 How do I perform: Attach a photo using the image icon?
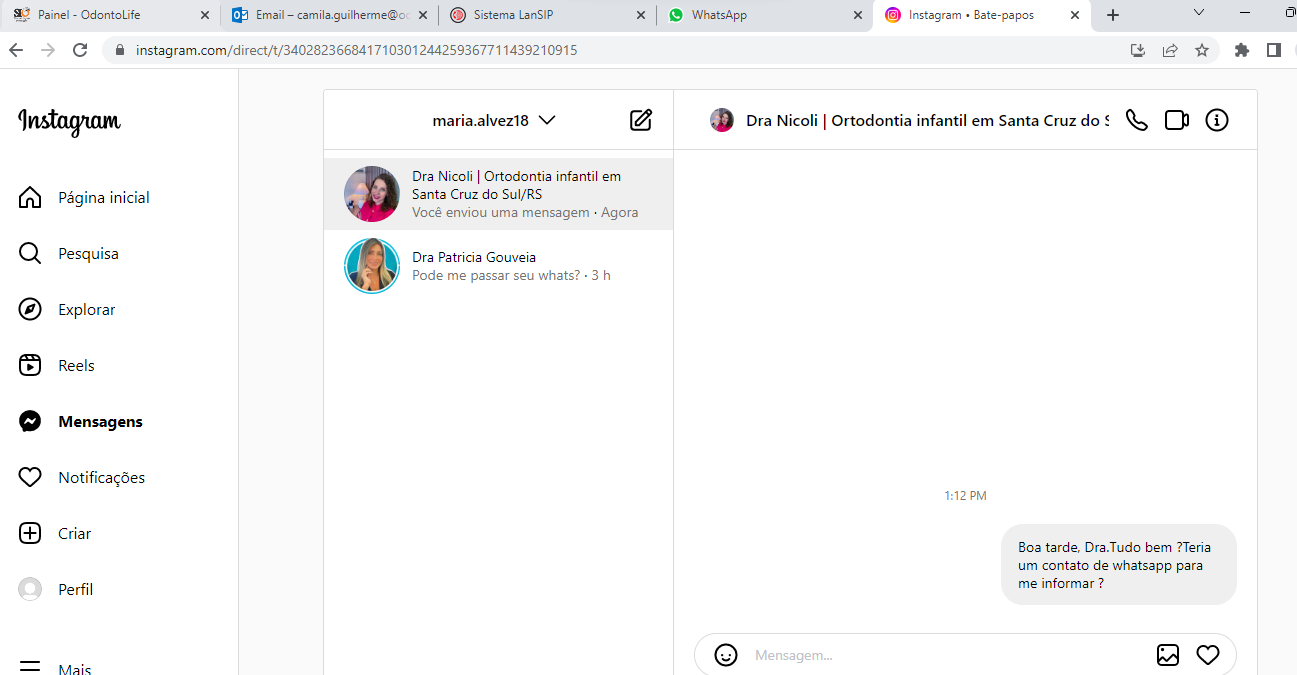[1167, 655]
